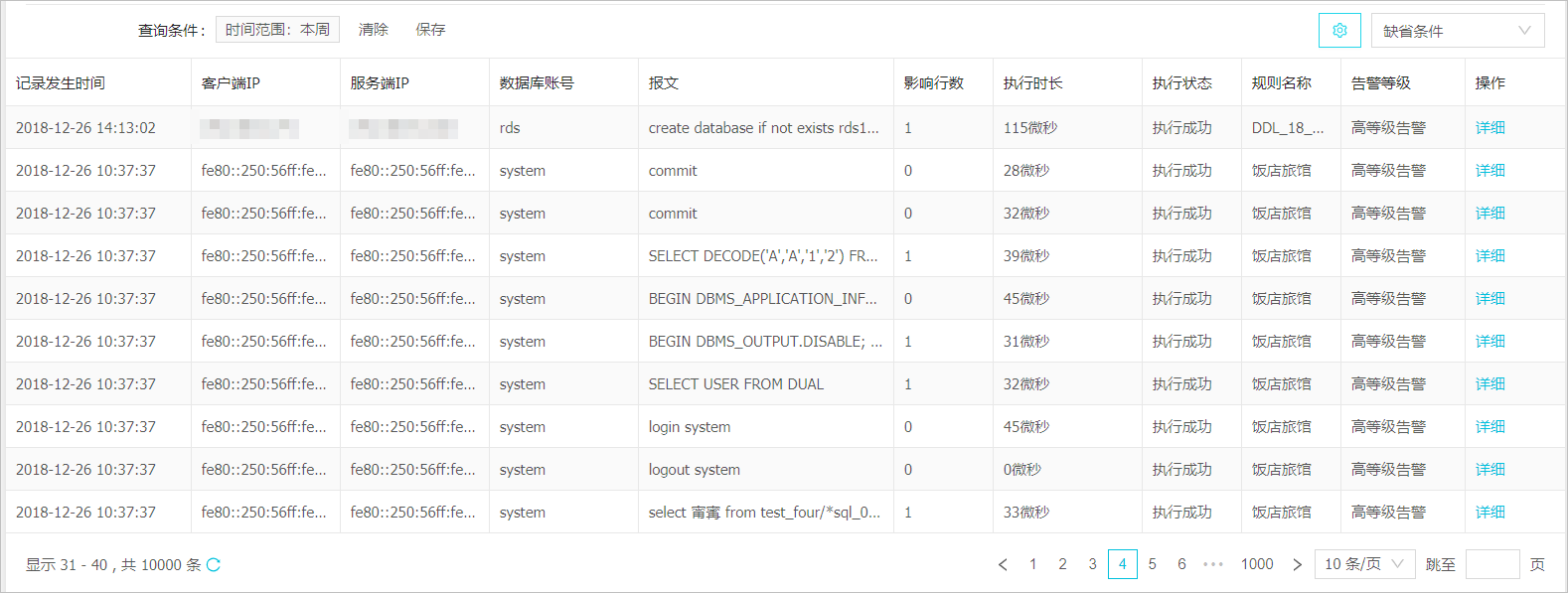The width and height of the screenshot is (1568, 593).
Task: Open 详细 for the BEGIN DBMS_APPLICATION_INF row
Action: click(1490, 299)
